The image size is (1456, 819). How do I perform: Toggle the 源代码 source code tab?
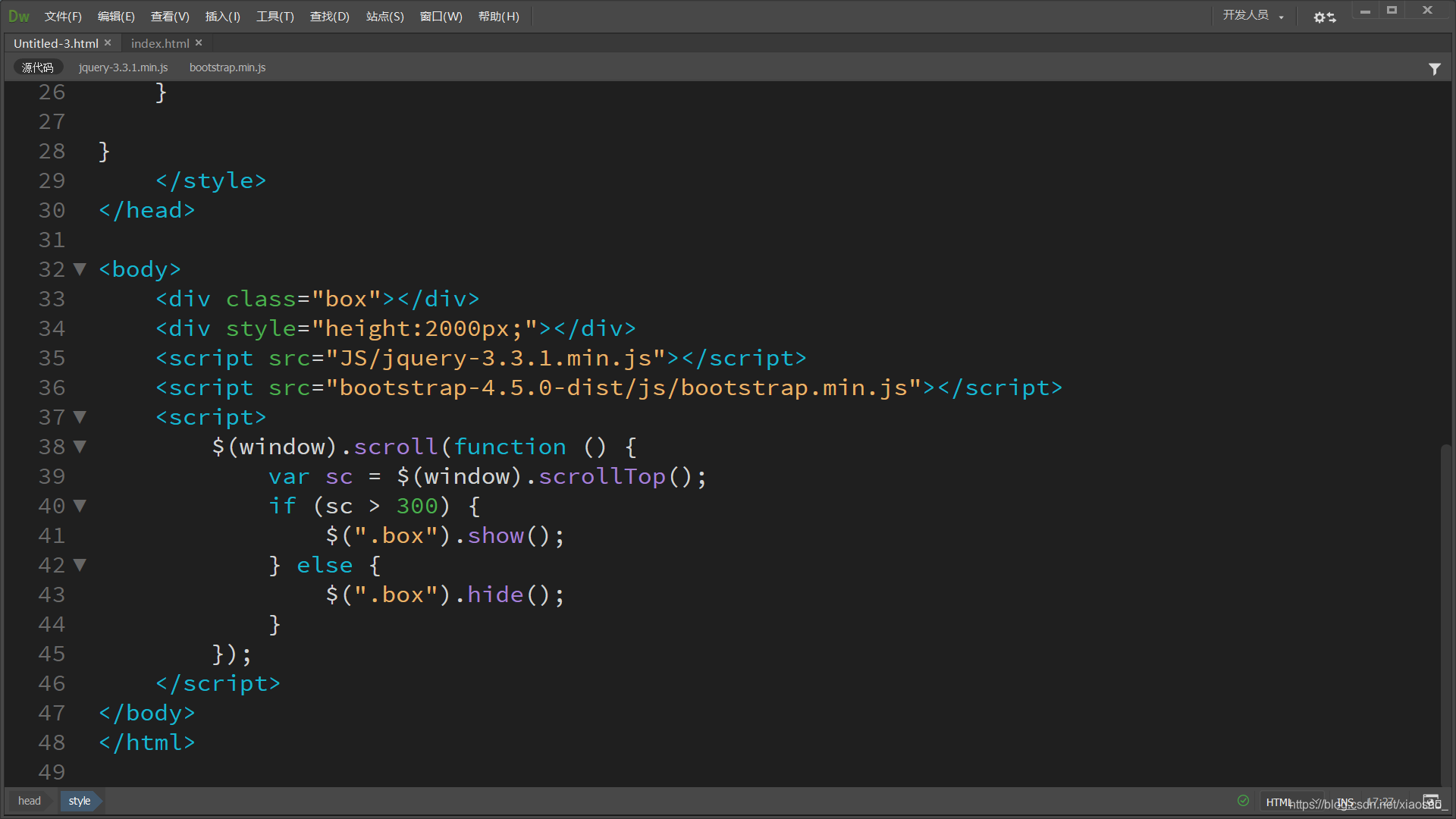[37, 67]
